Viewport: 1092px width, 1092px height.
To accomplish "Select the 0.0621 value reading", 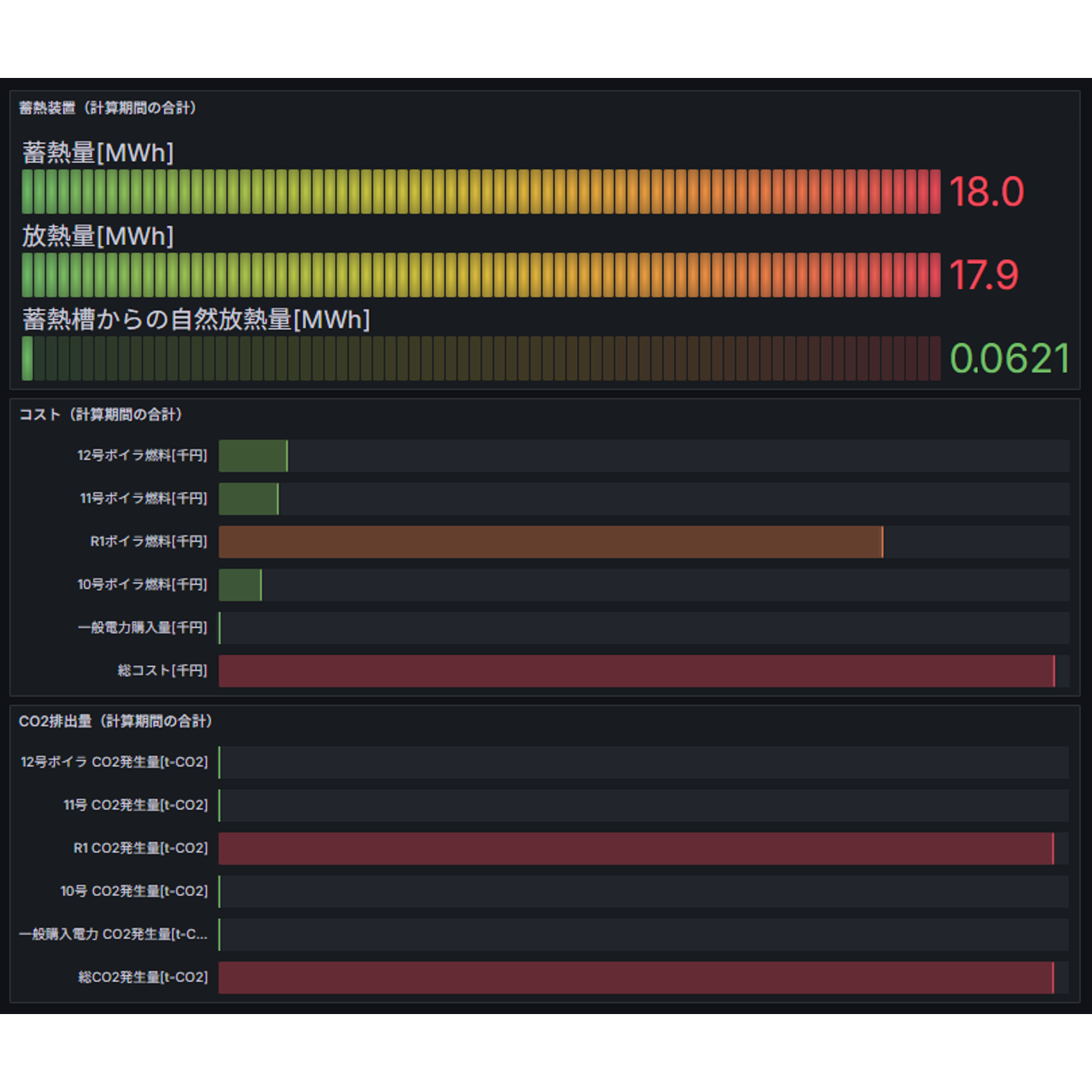I will [x=1010, y=358].
